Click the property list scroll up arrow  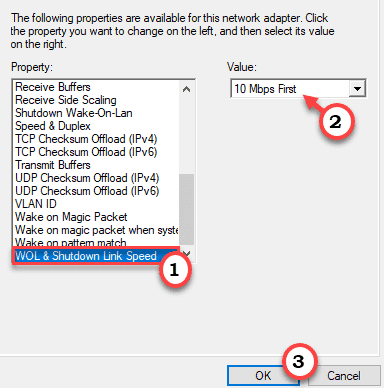(x=187, y=89)
